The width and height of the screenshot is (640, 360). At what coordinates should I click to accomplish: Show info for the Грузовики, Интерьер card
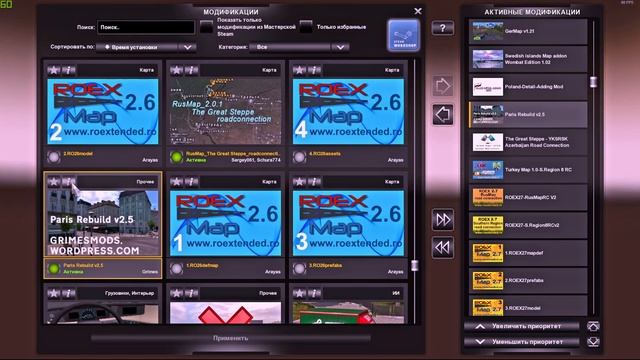[69, 293]
